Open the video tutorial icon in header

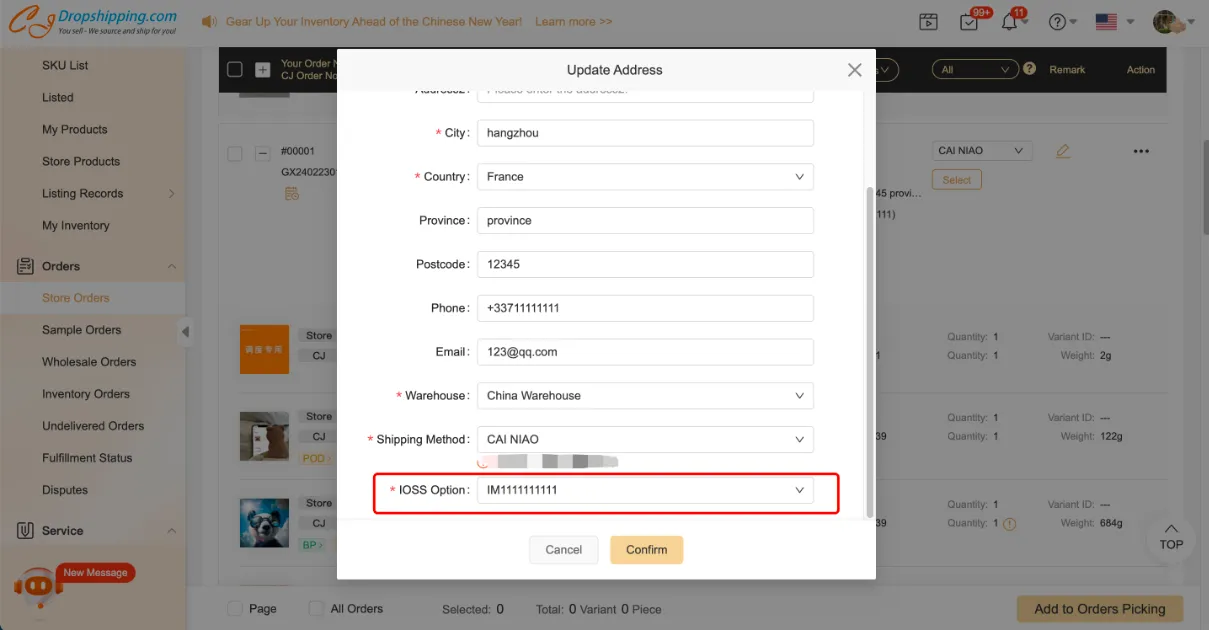pos(929,22)
